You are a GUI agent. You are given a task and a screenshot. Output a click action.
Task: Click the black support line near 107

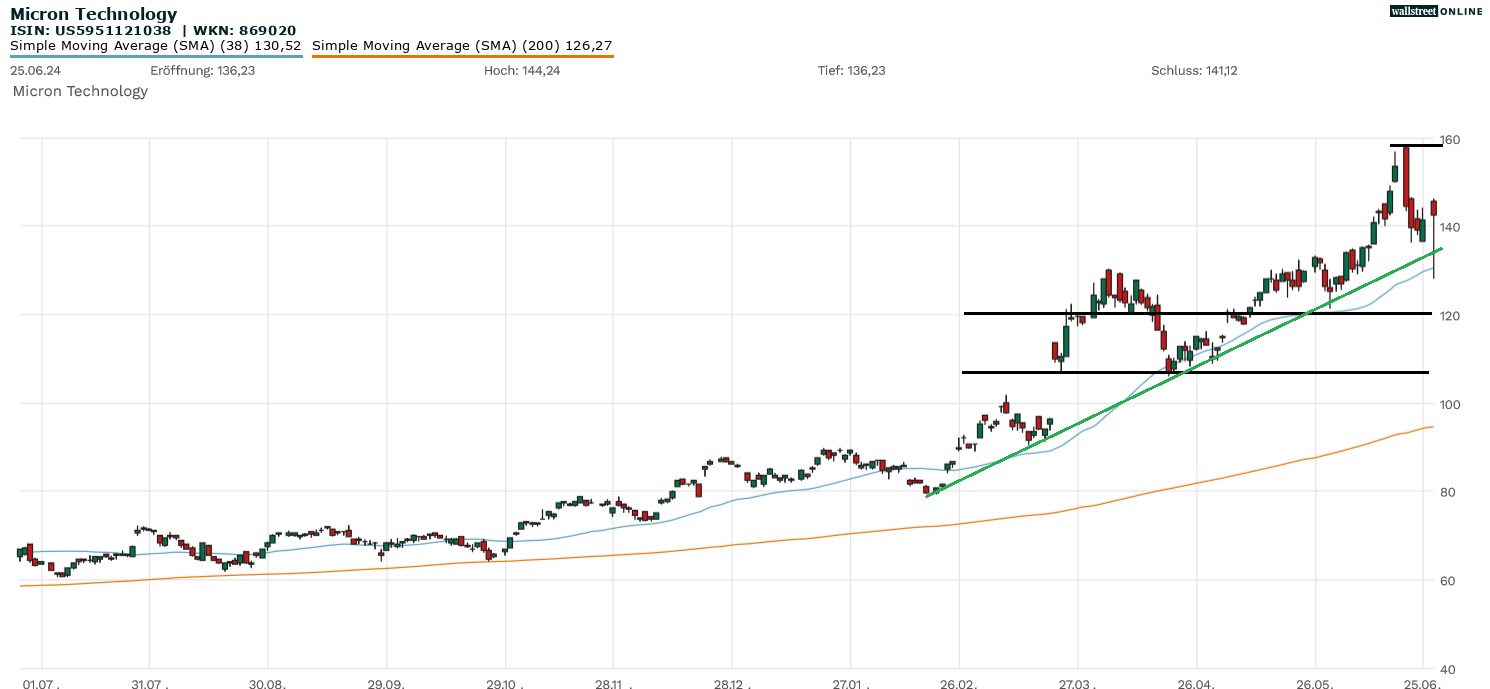coord(1195,372)
